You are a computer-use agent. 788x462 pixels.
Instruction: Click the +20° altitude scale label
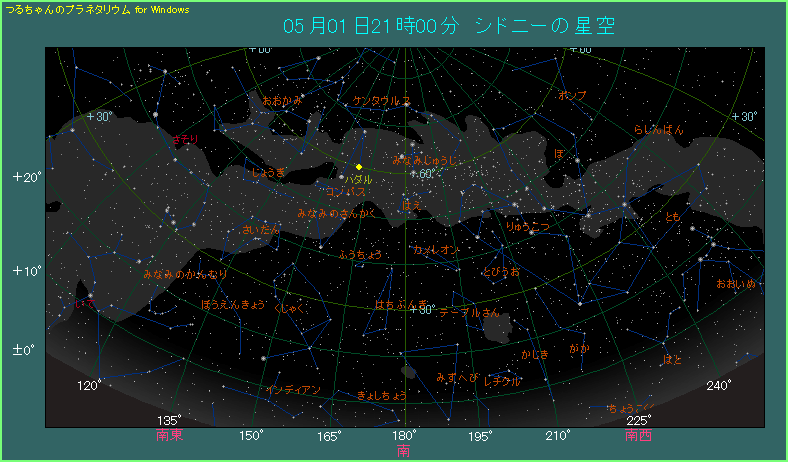(27, 177)
